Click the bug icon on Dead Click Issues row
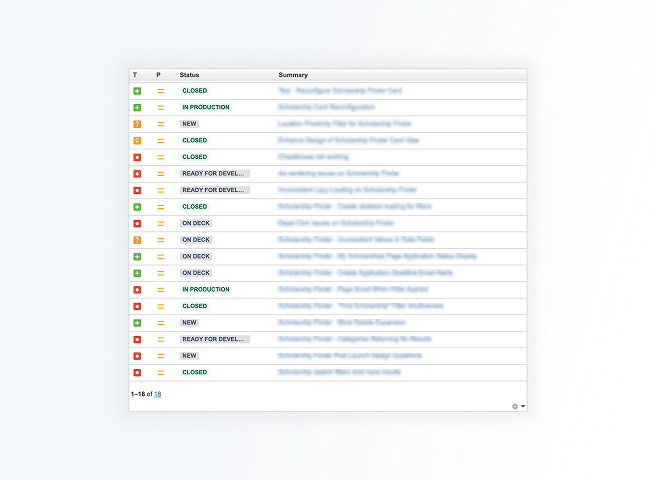 tap(137, 223)
